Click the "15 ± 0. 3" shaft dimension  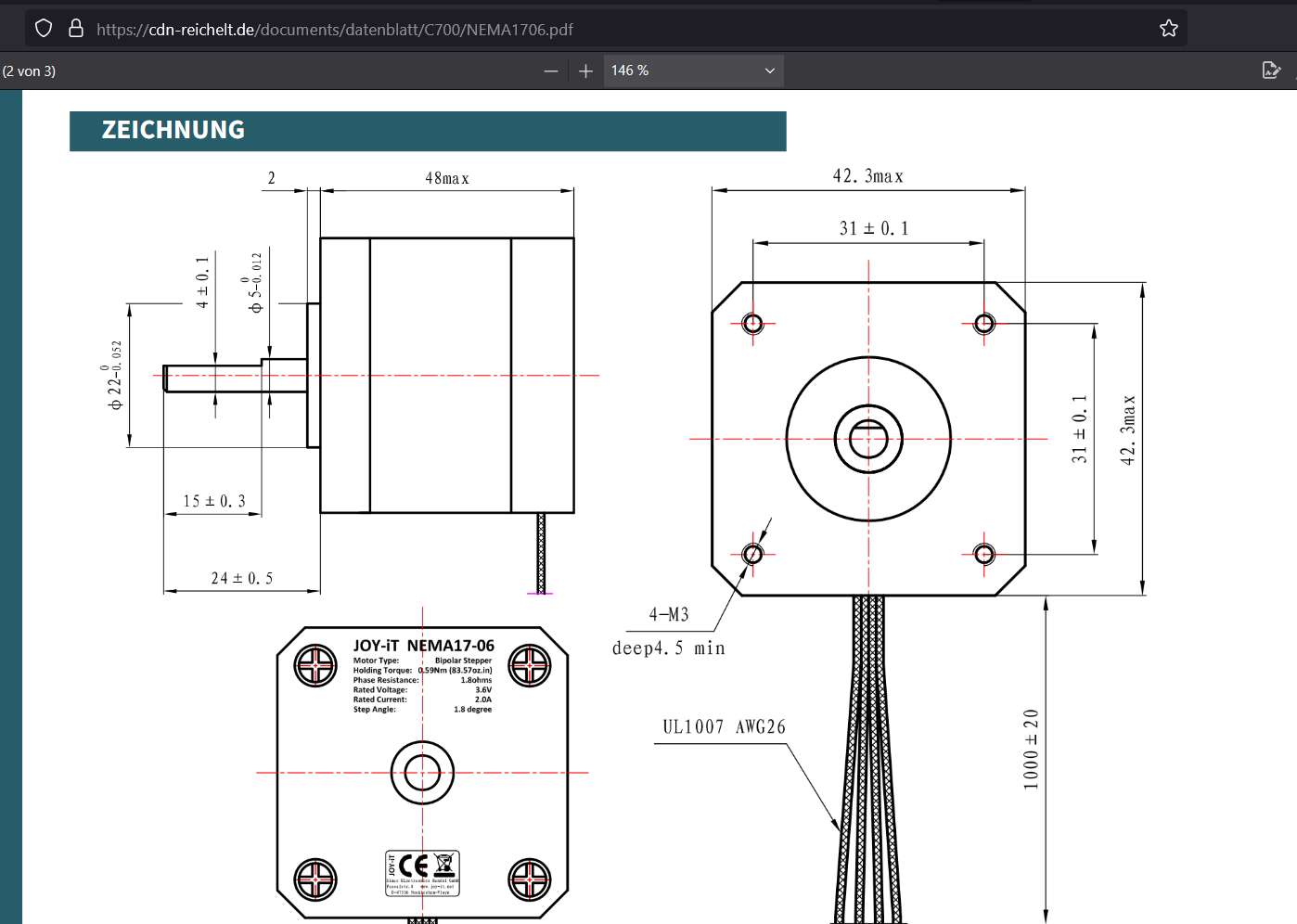click(214, 501)
